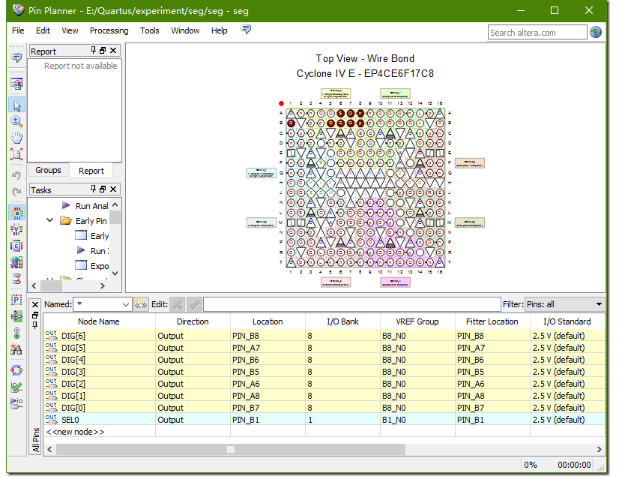This screenshot has height=477, width=633.
Task: Choose the hand pan tool
Action: pos(17,138)
